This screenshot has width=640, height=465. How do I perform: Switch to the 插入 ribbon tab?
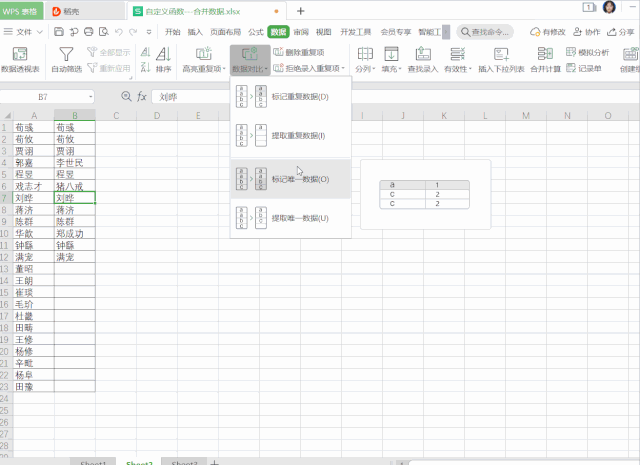point(195,32)
